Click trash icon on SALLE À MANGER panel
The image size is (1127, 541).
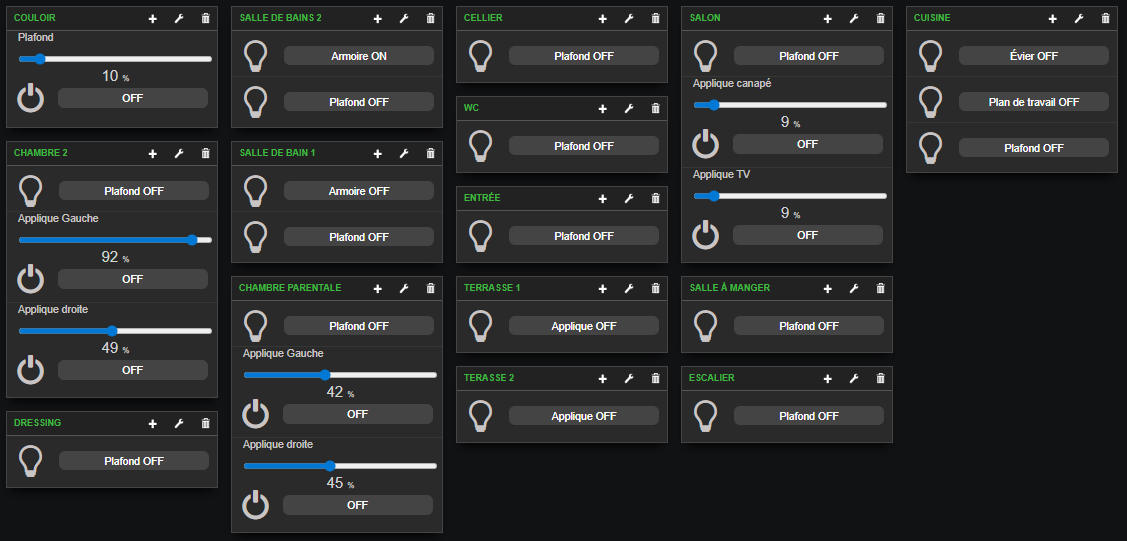[880, 288]
